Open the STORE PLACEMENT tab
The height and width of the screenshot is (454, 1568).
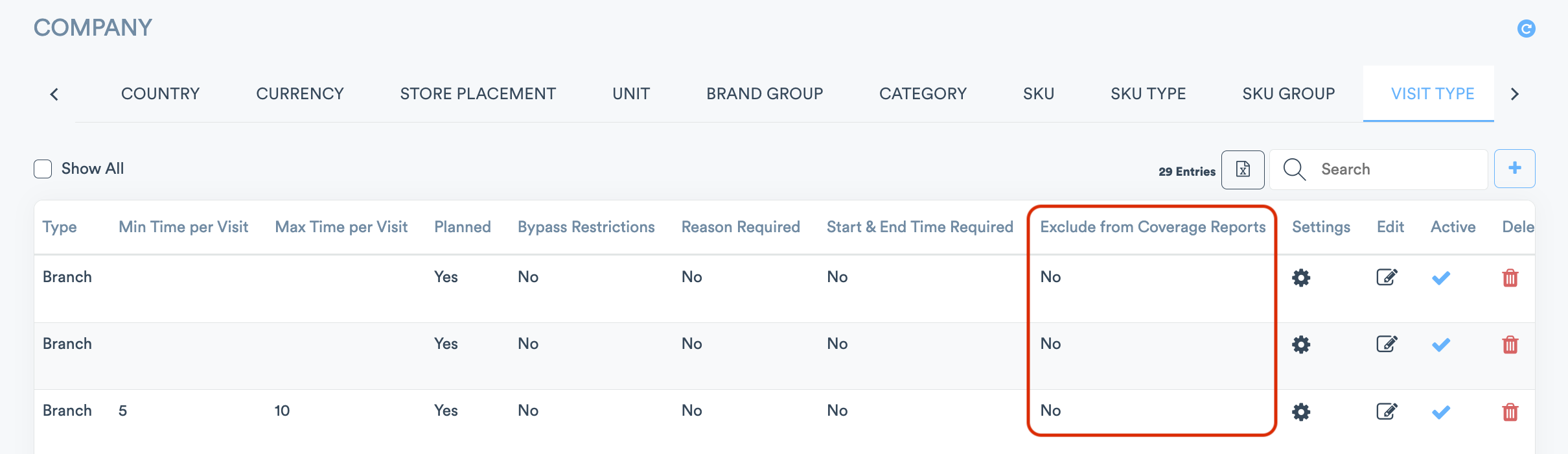478,94
